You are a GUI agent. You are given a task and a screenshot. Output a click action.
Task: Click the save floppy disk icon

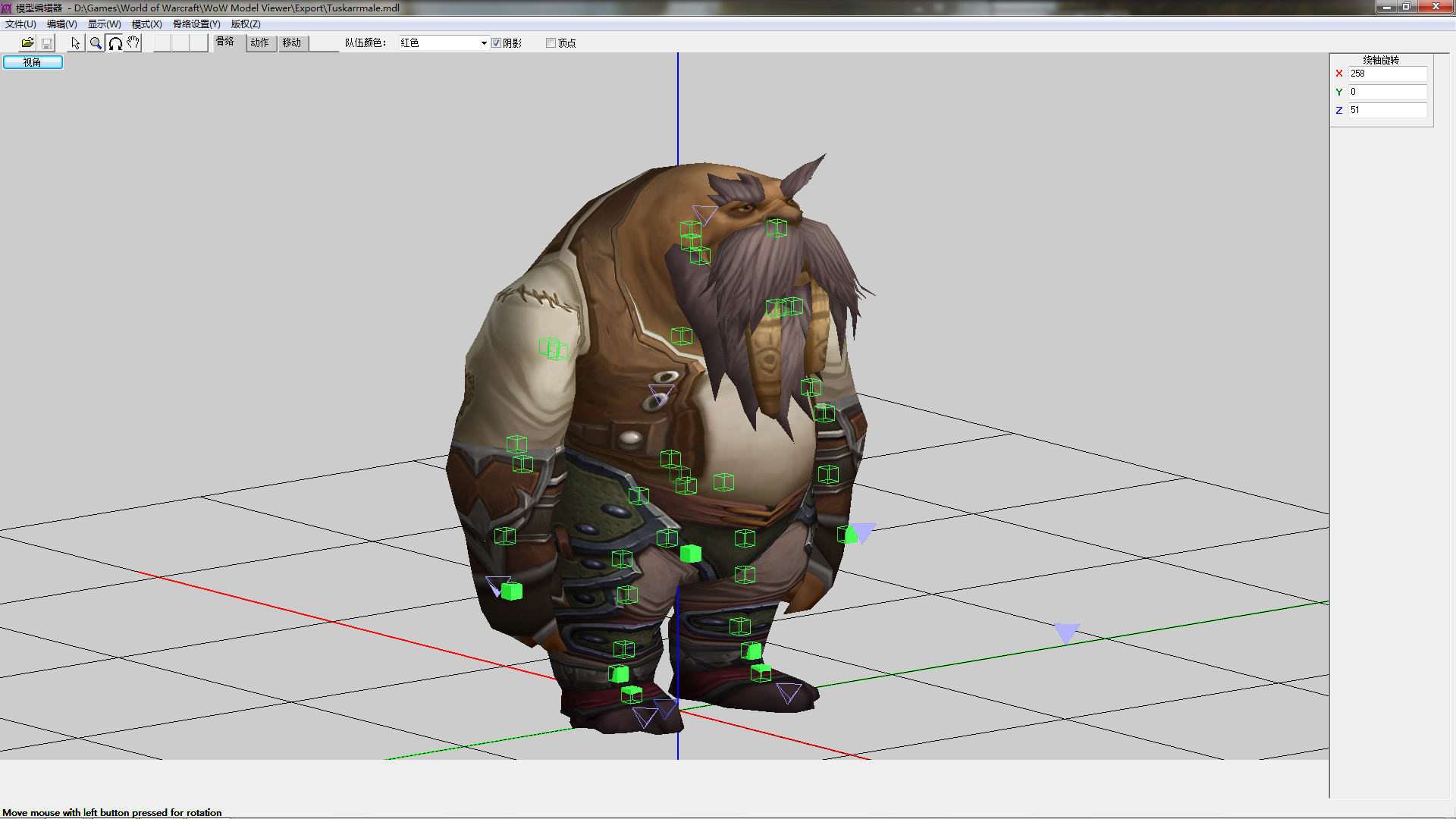47,43
